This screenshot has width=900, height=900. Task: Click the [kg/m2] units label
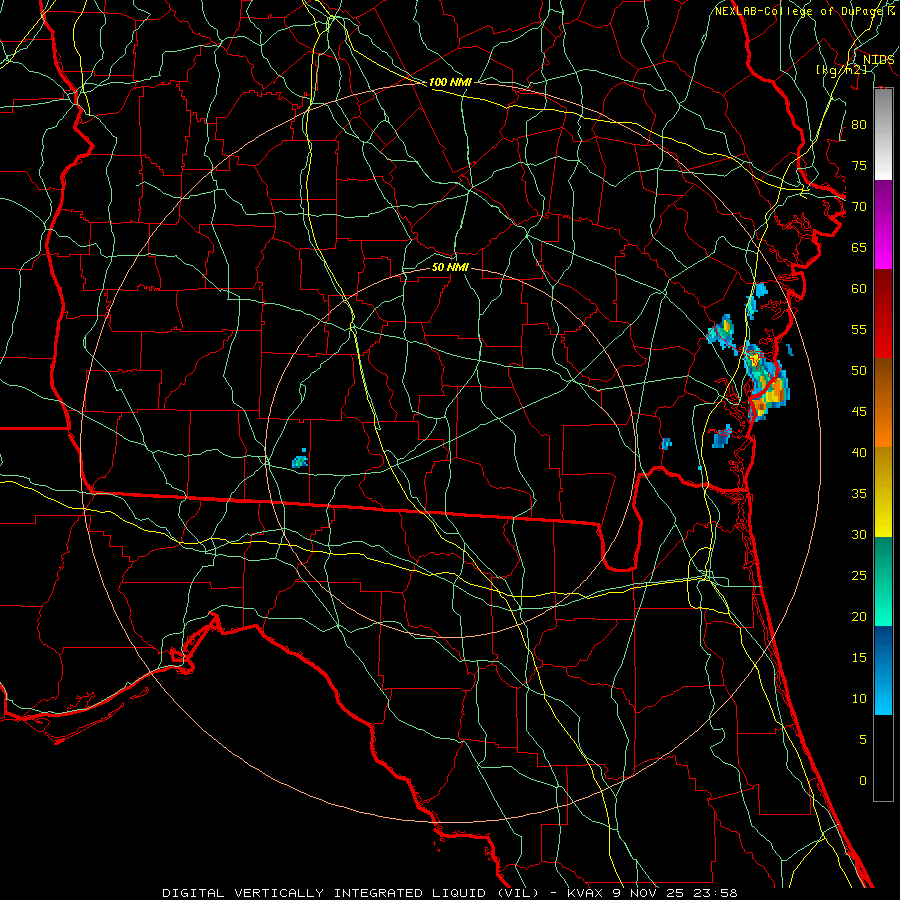[x=841, y=70]
